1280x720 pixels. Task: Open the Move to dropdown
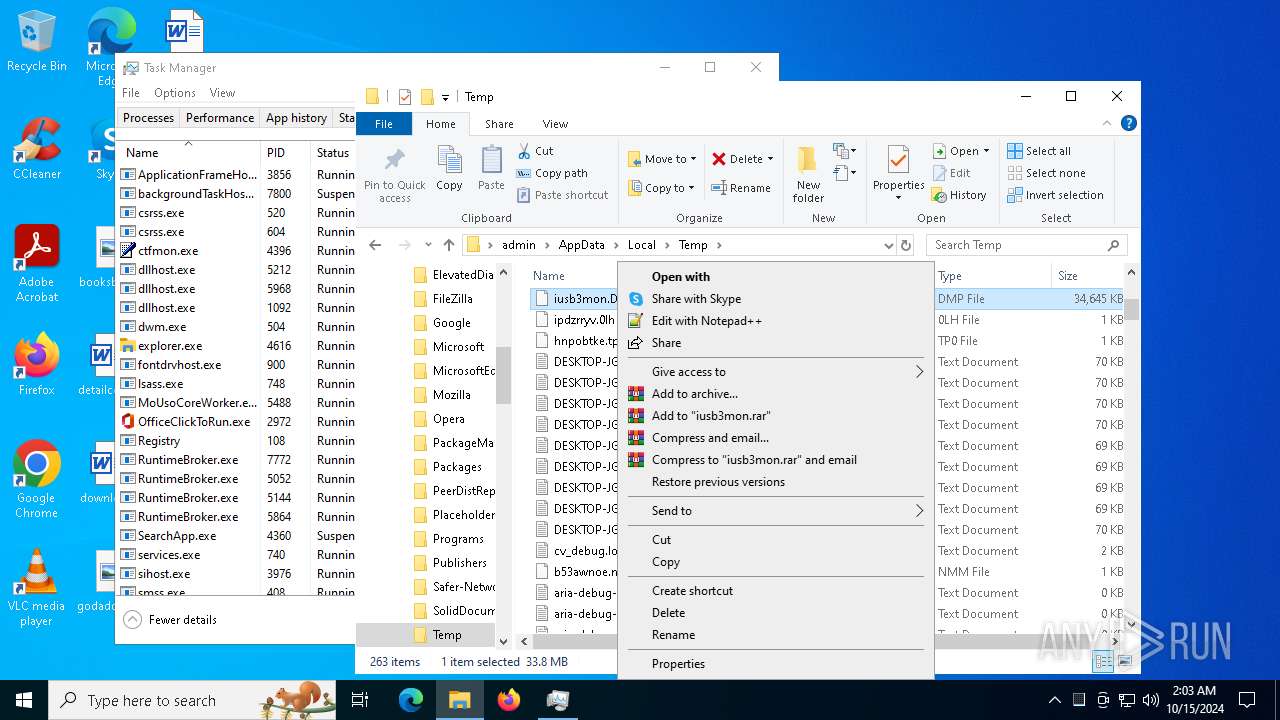tap(663, 159)
